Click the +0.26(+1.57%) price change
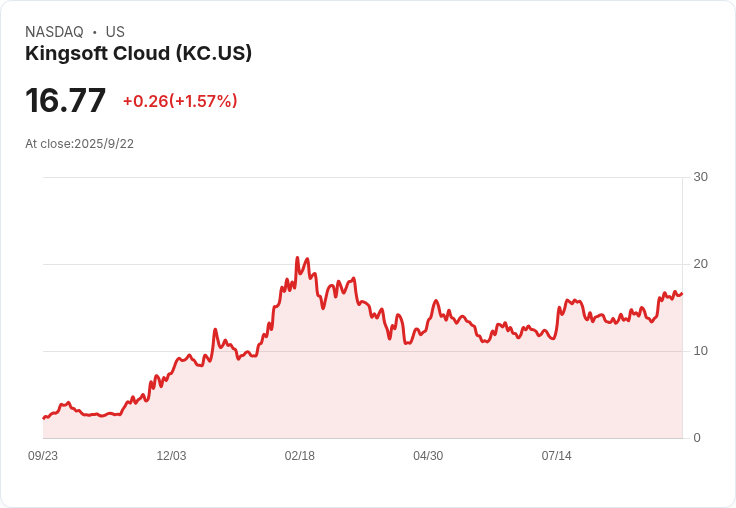This screenshot has width=736, height=508. 180,101
